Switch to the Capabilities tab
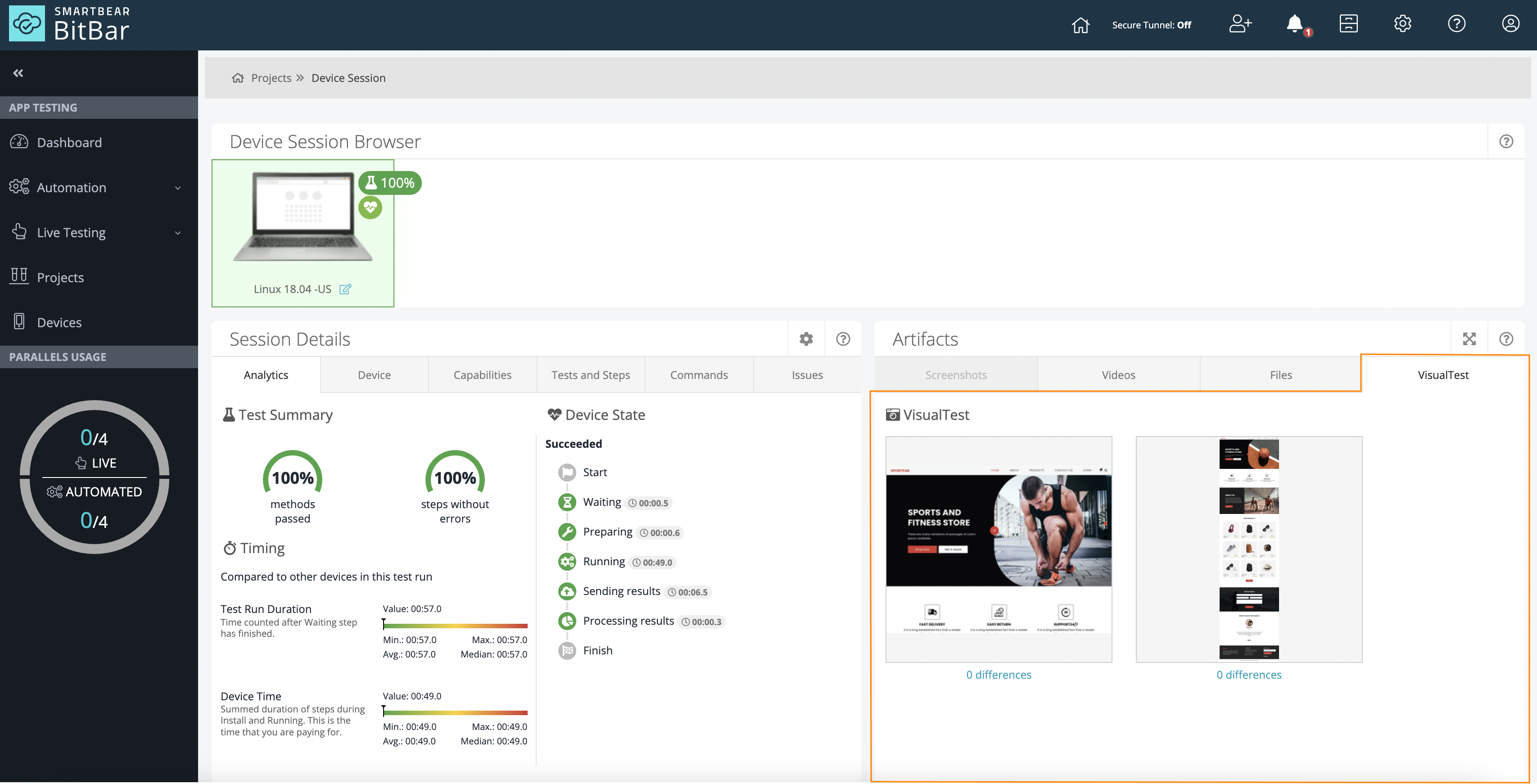Image resolution: width=1537 pixels, height=784 pixels. coord(482,375)
